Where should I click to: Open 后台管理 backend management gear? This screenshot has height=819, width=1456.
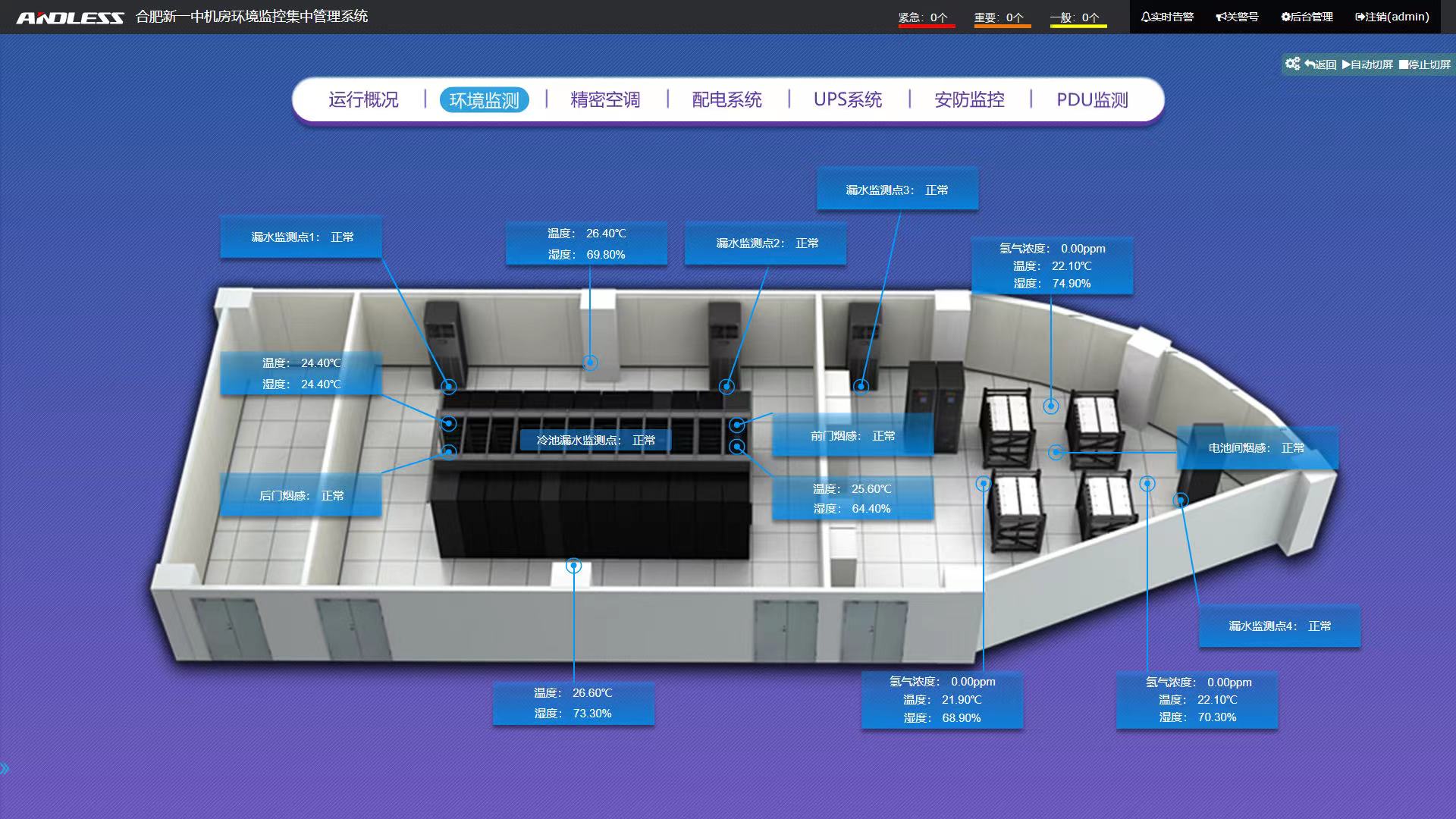[1307, 17]
